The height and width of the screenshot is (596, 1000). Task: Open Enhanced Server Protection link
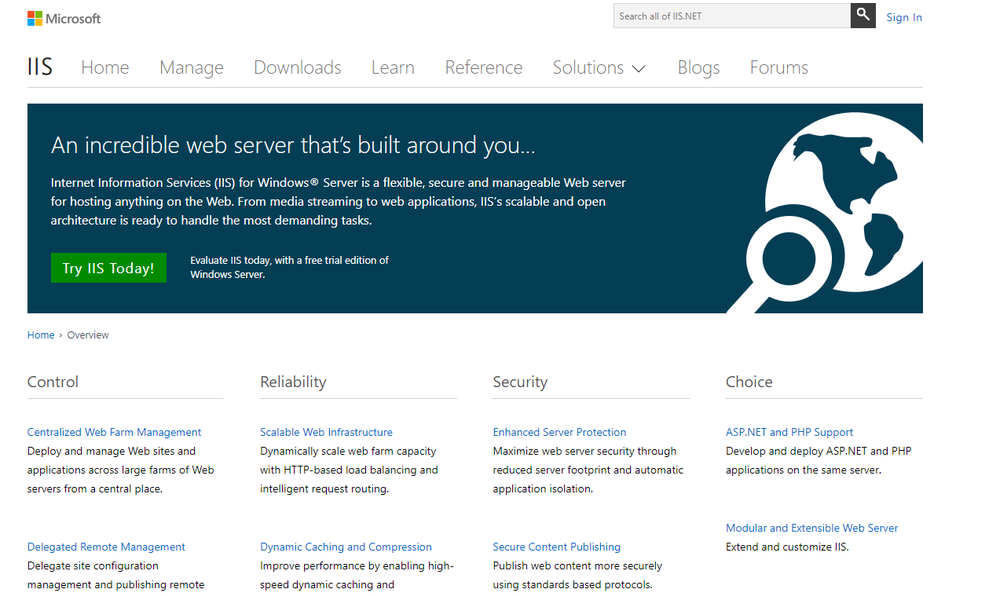(559, 432)
